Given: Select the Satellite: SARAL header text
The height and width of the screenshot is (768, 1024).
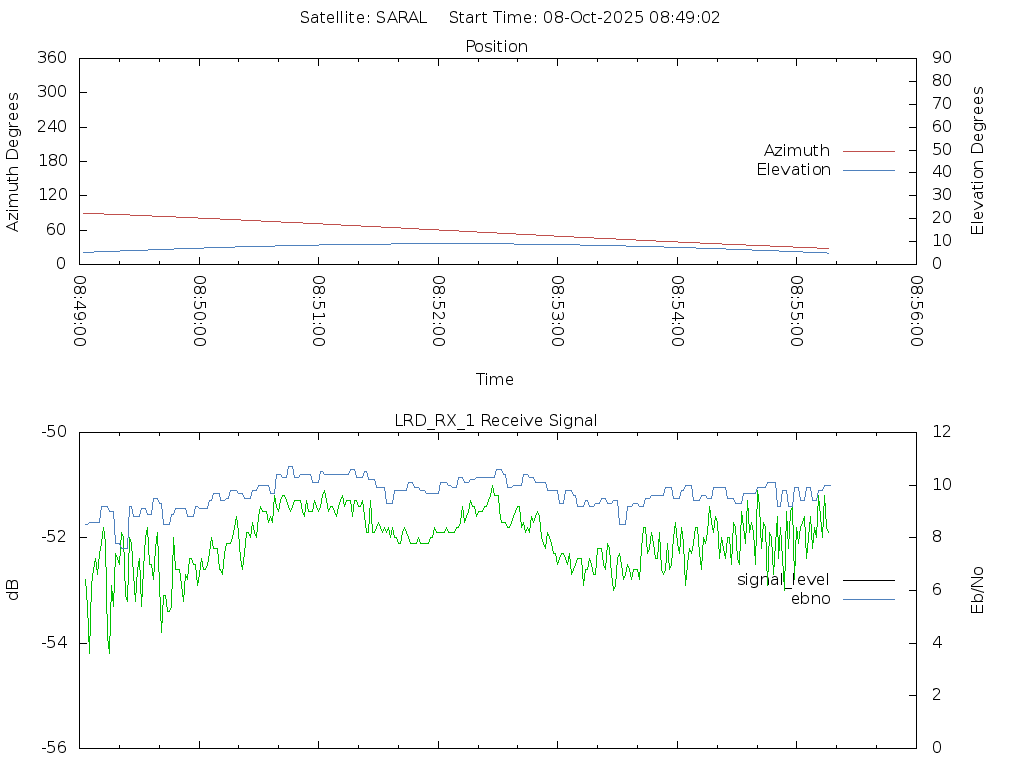Looking at the screenshot, I should coord(363,18).
